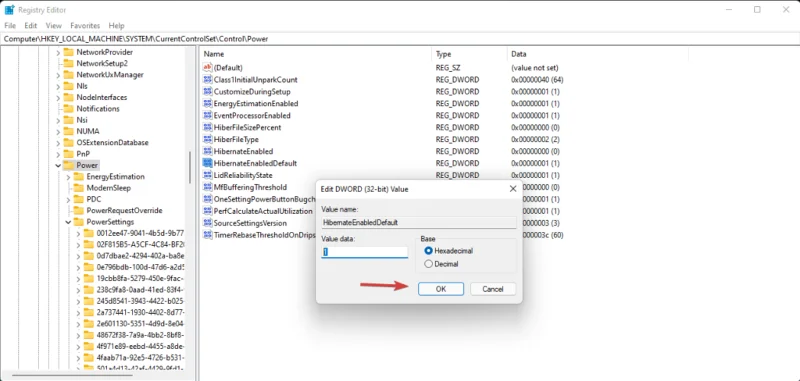Image resolution: width=800 pixels, height=381 pixels.
Task: Click the ModernSleep folder icon
Action: 79,188
